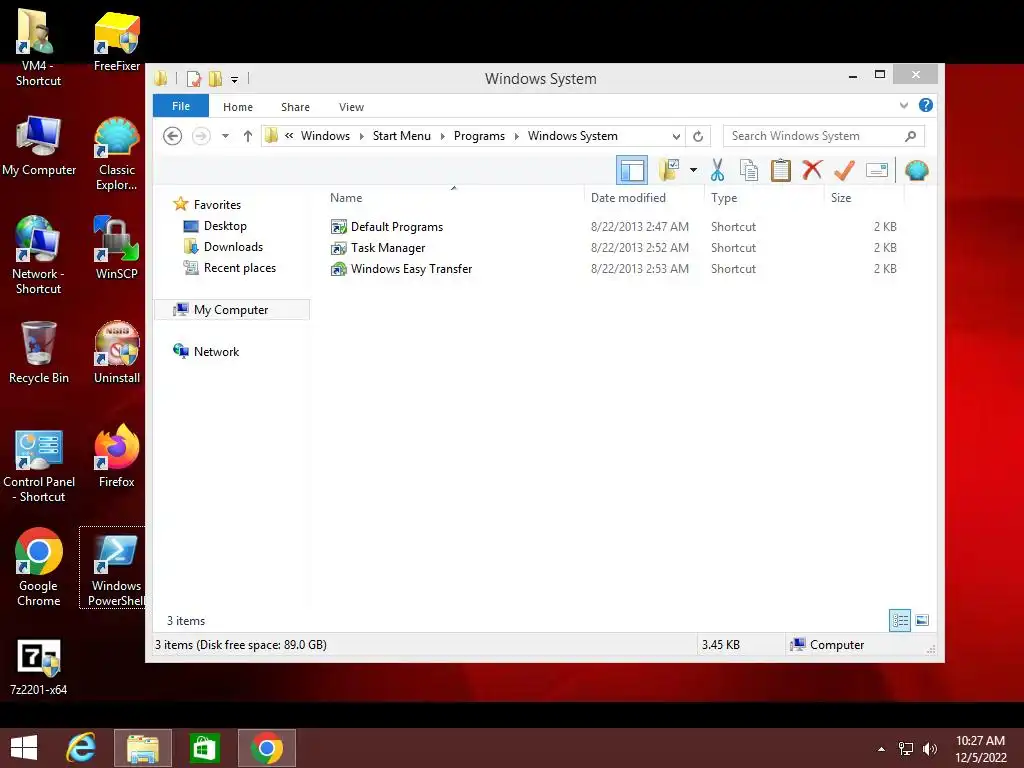This screenshot has width=1024, height=768.
Task: Switch to the View ribbon tab
Action: click(x=351, y=106)
